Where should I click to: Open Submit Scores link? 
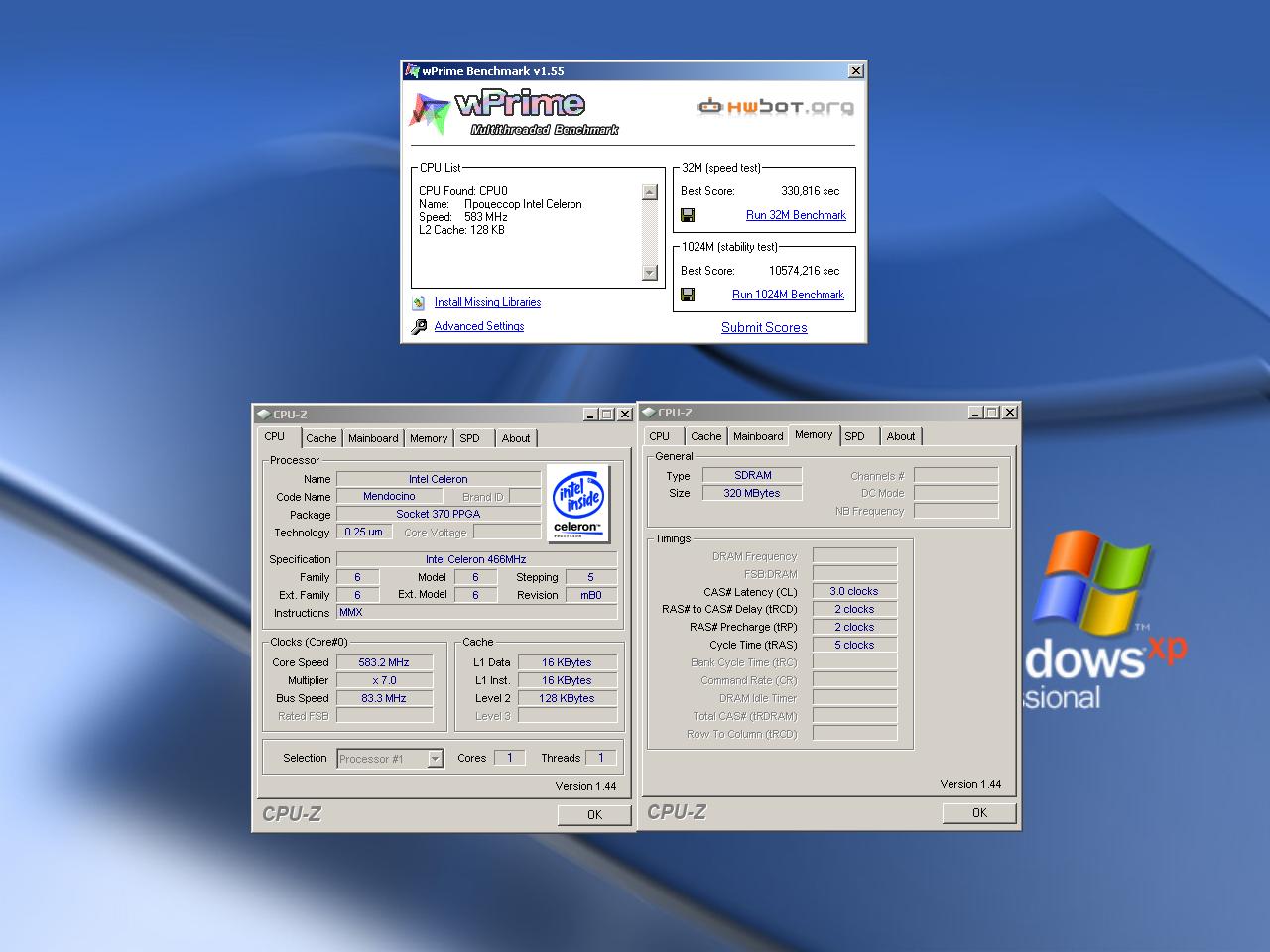coord(764,327)
